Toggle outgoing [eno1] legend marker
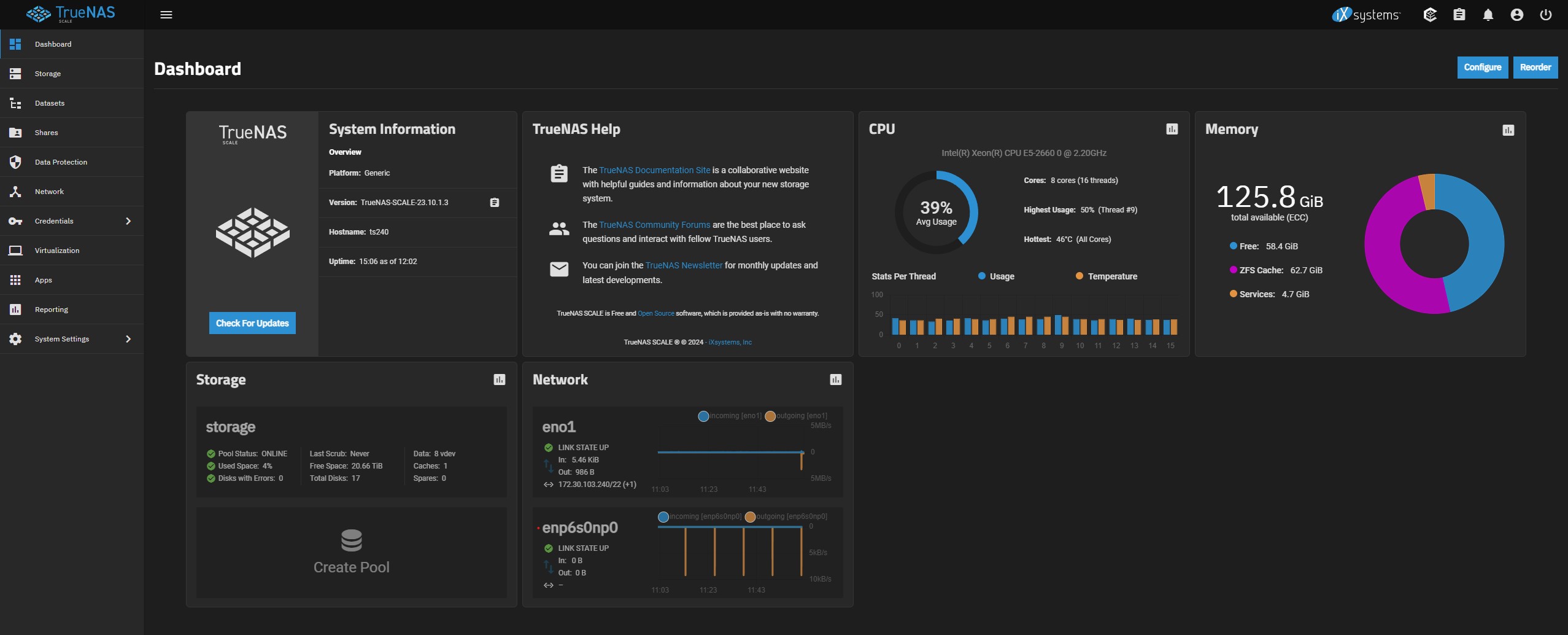Viewport: 1568px width, 635px height. click(770, 416)
